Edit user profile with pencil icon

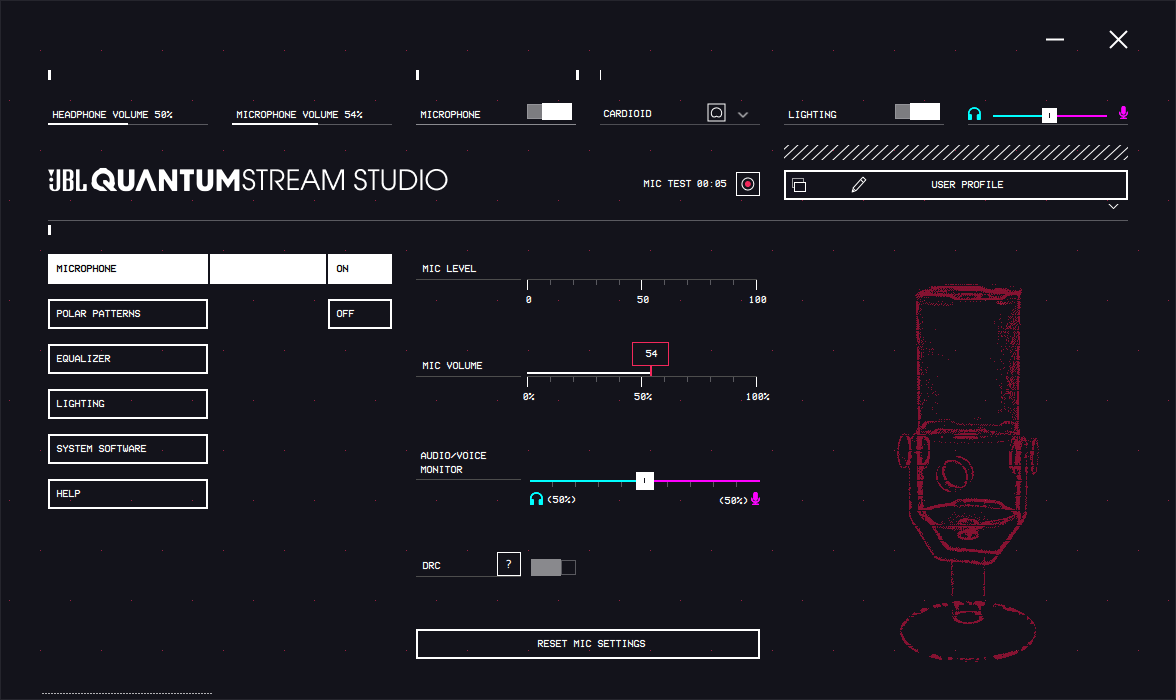[x=859, y=185]
